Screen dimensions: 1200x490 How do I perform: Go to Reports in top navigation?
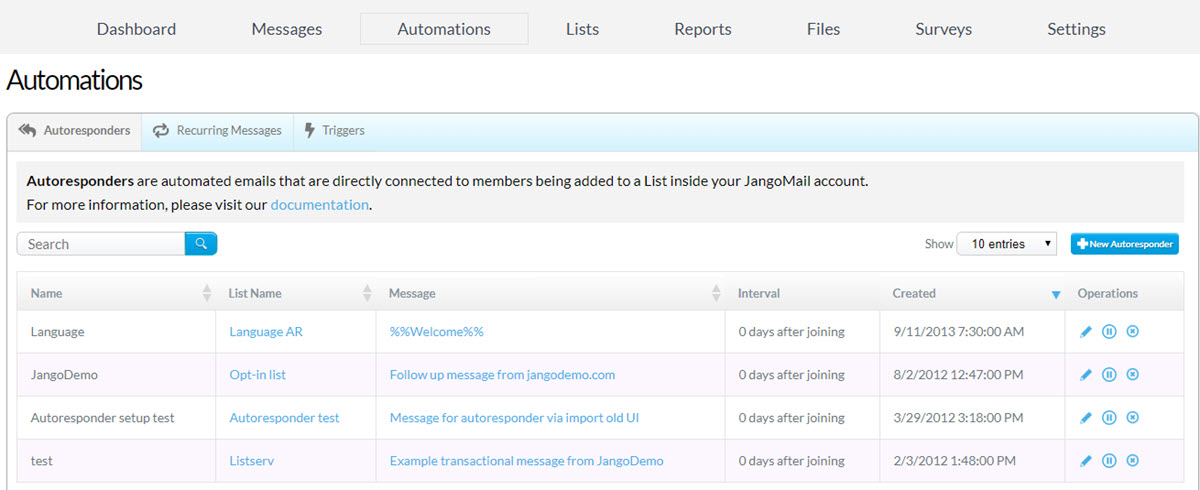(x=703, y=29)
